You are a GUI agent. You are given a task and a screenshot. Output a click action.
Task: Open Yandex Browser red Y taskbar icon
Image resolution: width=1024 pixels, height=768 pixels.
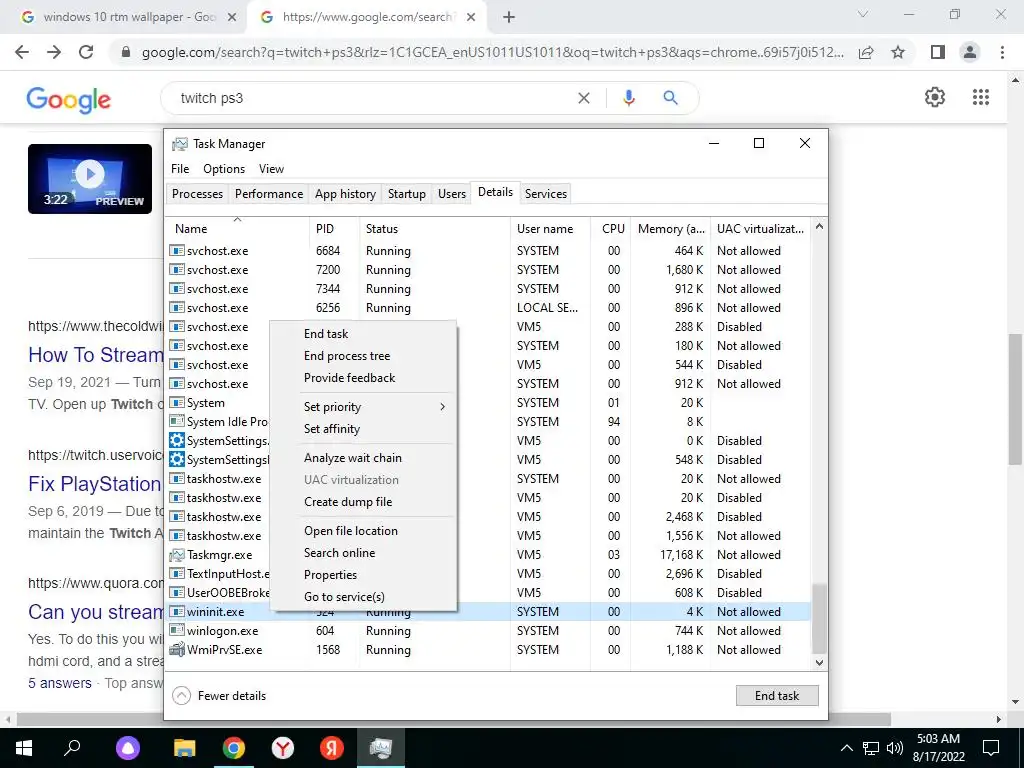[283, 748]
